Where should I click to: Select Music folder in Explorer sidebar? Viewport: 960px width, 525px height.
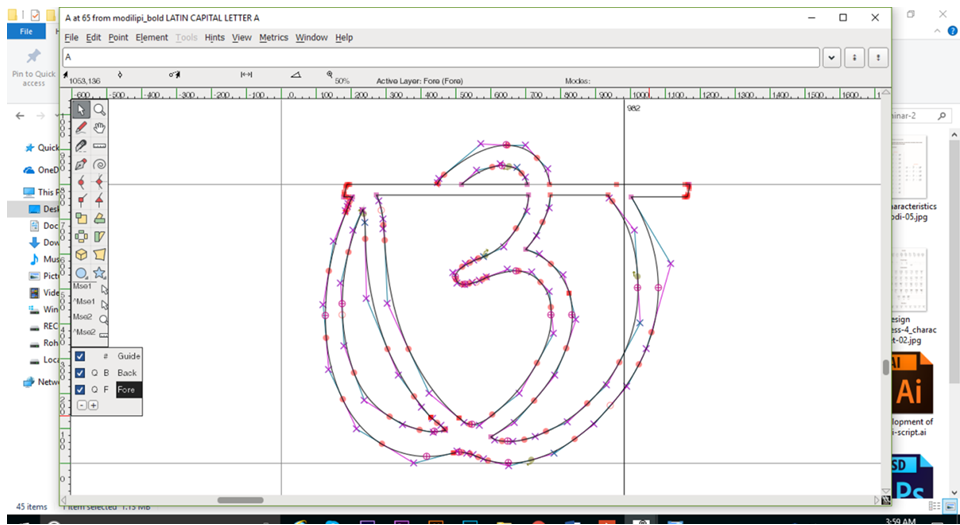pyautogui.click(x=44, y=259)
